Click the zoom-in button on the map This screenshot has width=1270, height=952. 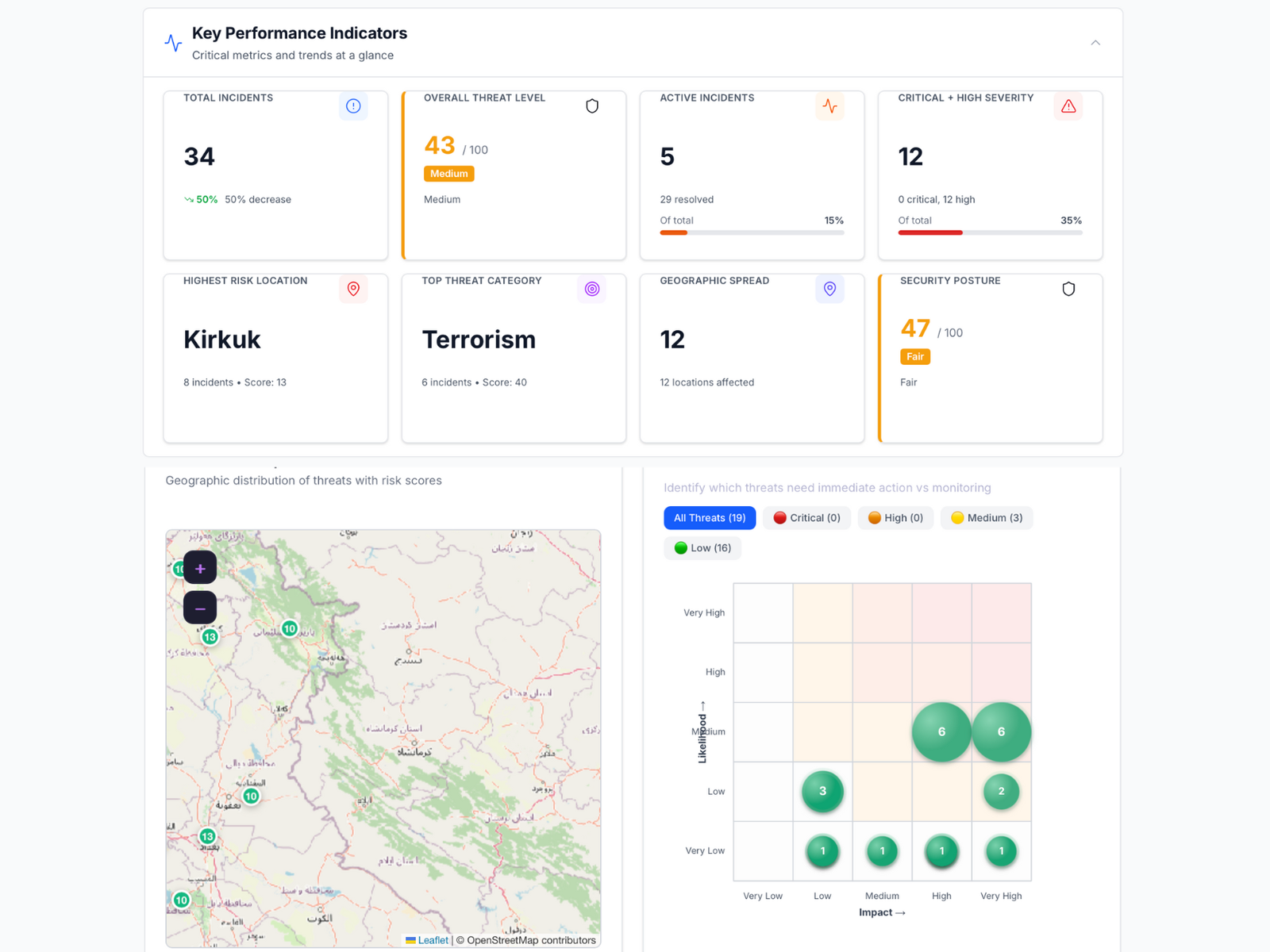click(199, 568)
